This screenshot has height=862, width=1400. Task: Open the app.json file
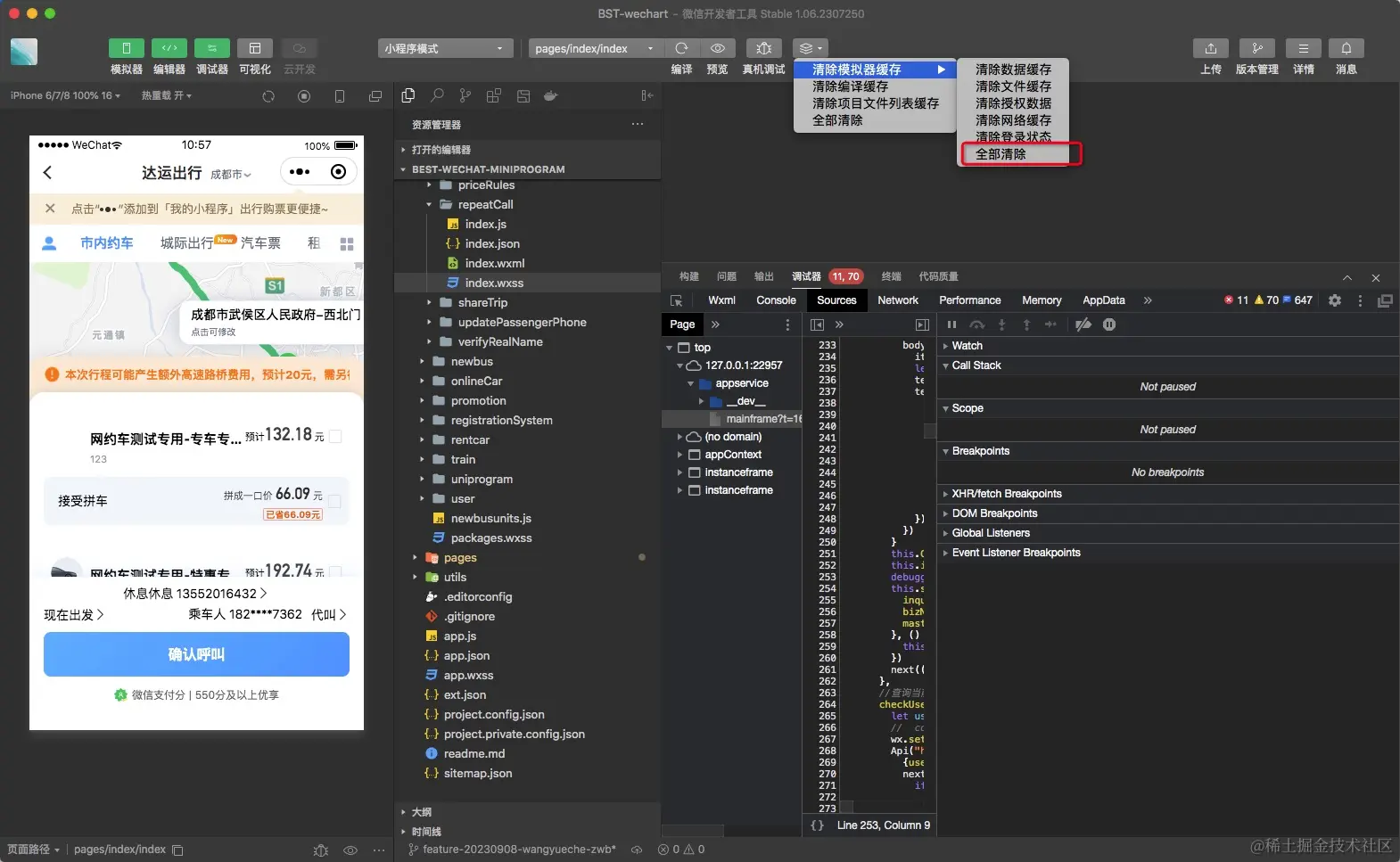coord(528,655)
